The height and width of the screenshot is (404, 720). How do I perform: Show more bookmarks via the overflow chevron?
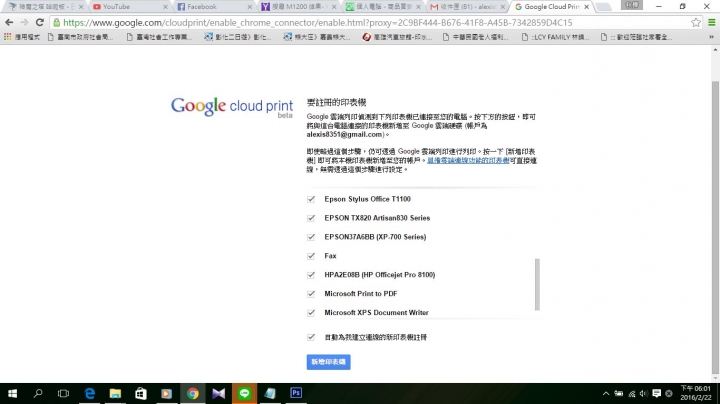(711, 37)
